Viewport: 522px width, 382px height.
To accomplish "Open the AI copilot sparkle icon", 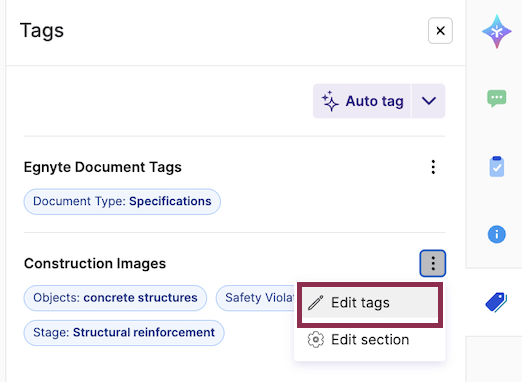I will 497,31.
